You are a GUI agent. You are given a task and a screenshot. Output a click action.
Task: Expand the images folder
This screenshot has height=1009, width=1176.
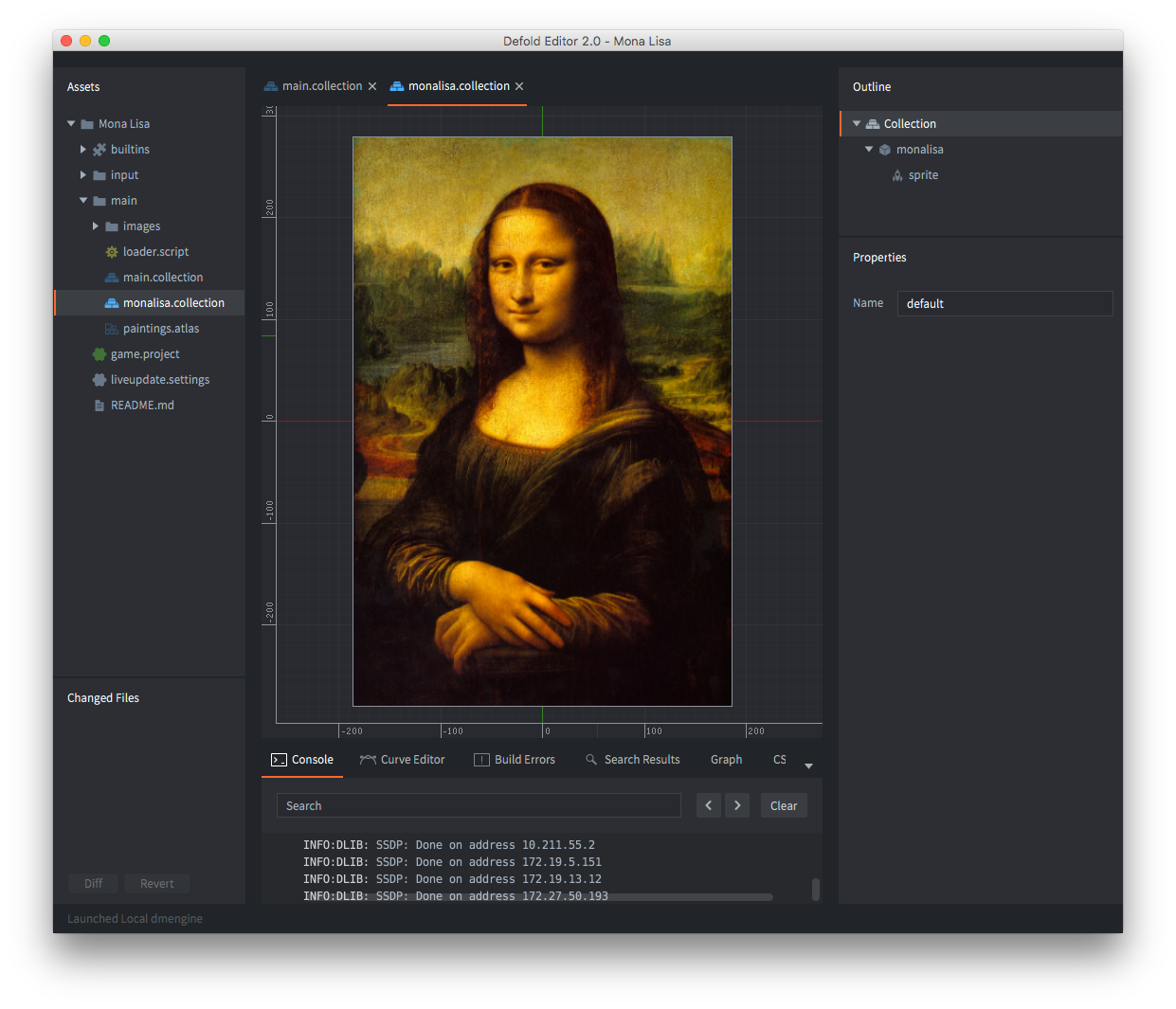[x=95, y=225]
